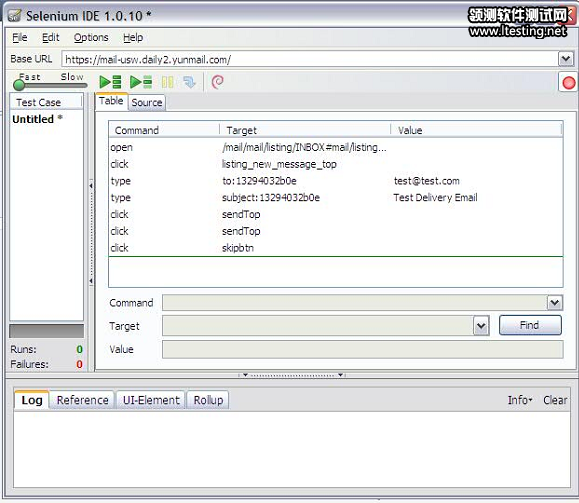The image size is (579, 503).
Task: Open the Edit menu
Action: [x=51, y=38]
